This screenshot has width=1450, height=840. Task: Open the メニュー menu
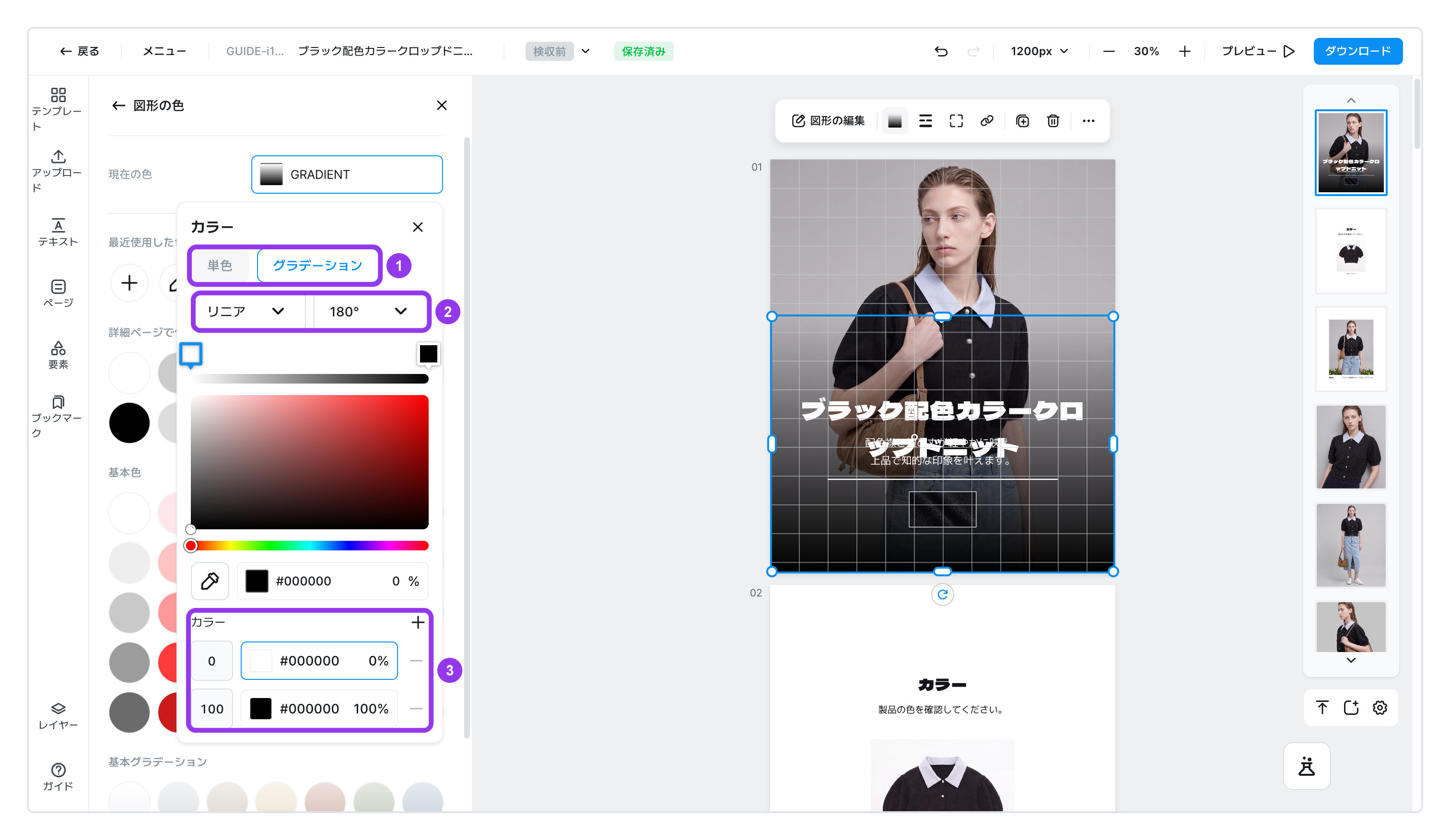[x=164, y=51]
